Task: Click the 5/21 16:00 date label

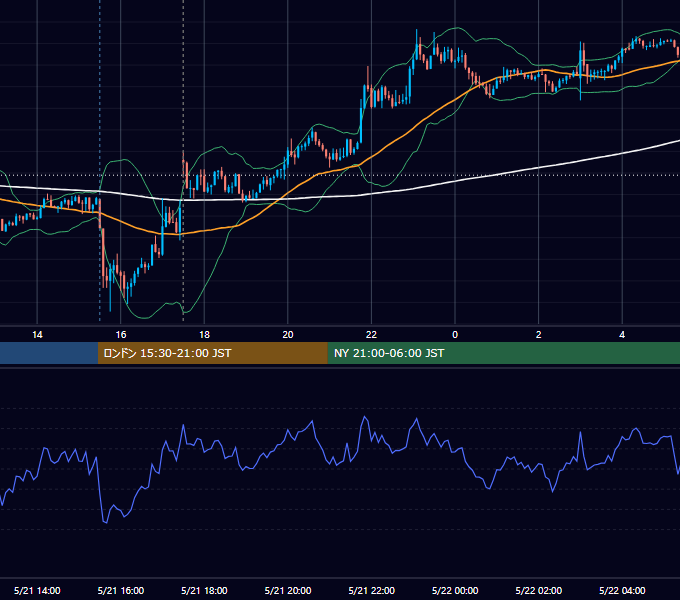Action: pyautogui.click(x=121, y=590)
